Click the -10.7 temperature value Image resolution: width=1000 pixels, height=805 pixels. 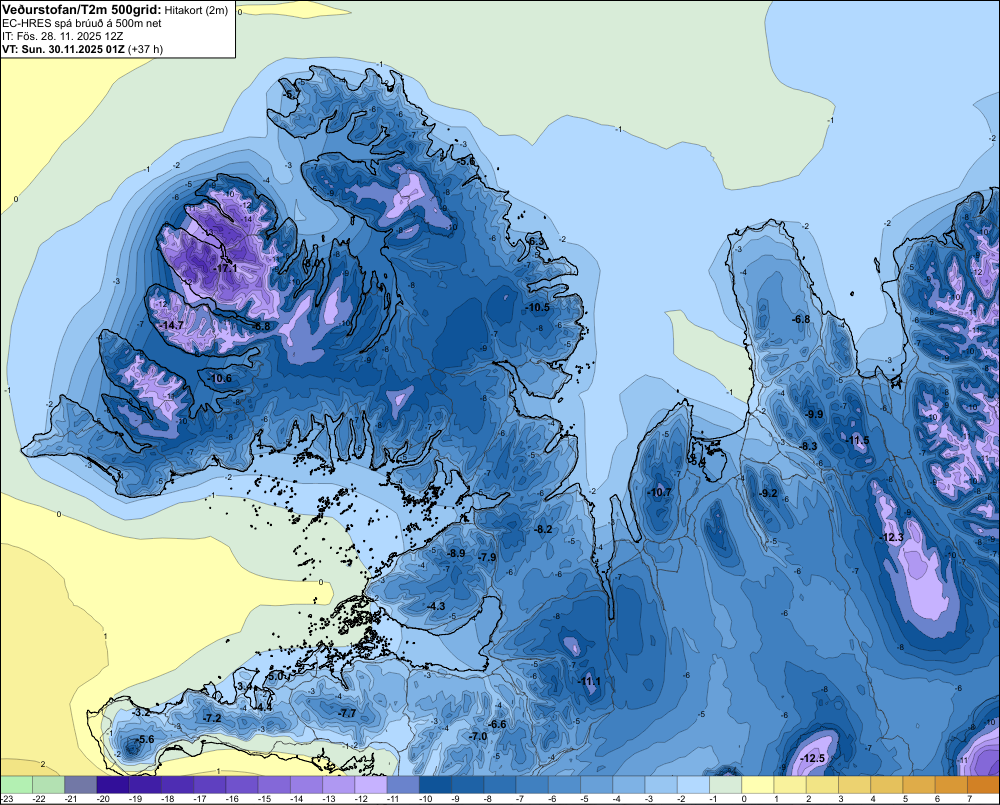pyautogui.click(x=659, y=492)
